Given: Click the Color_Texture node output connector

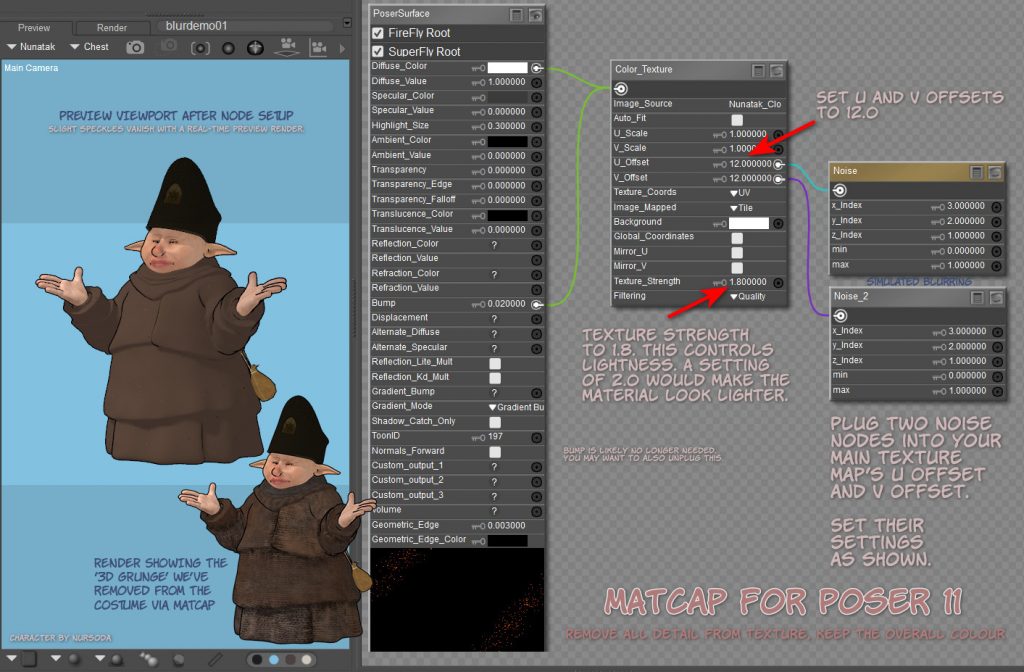Looking at the screenshot, I should tap(621, 89).
